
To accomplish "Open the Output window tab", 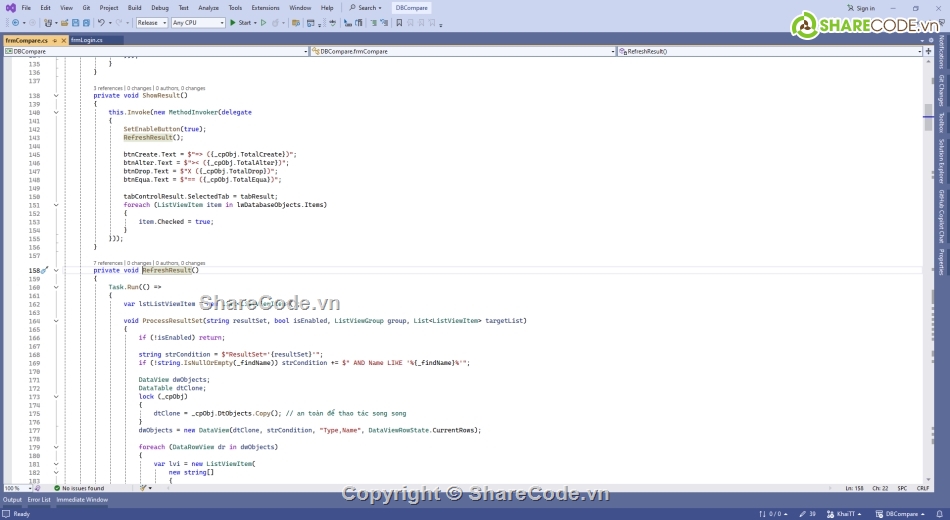I will coord(12,500).
